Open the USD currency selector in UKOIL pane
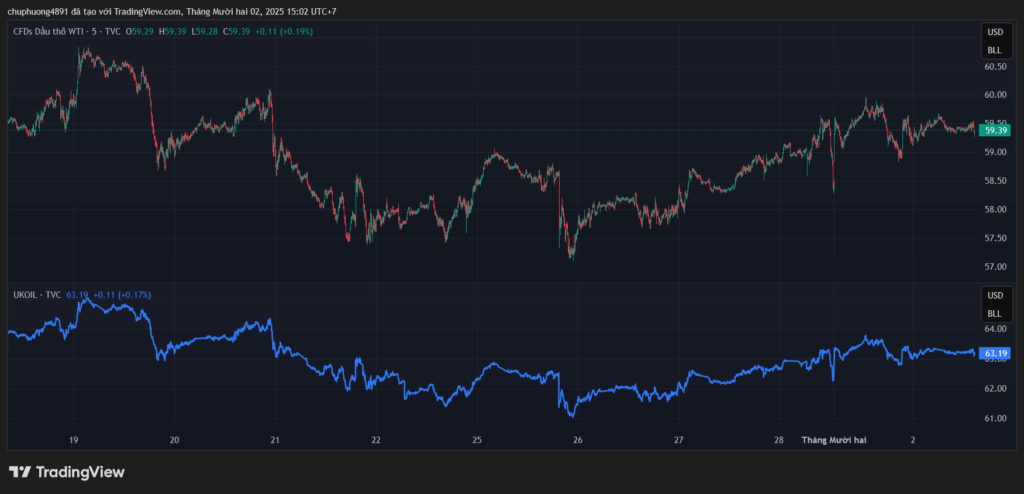This screenshot has height=494, width=1024. (x=994, y=296)
